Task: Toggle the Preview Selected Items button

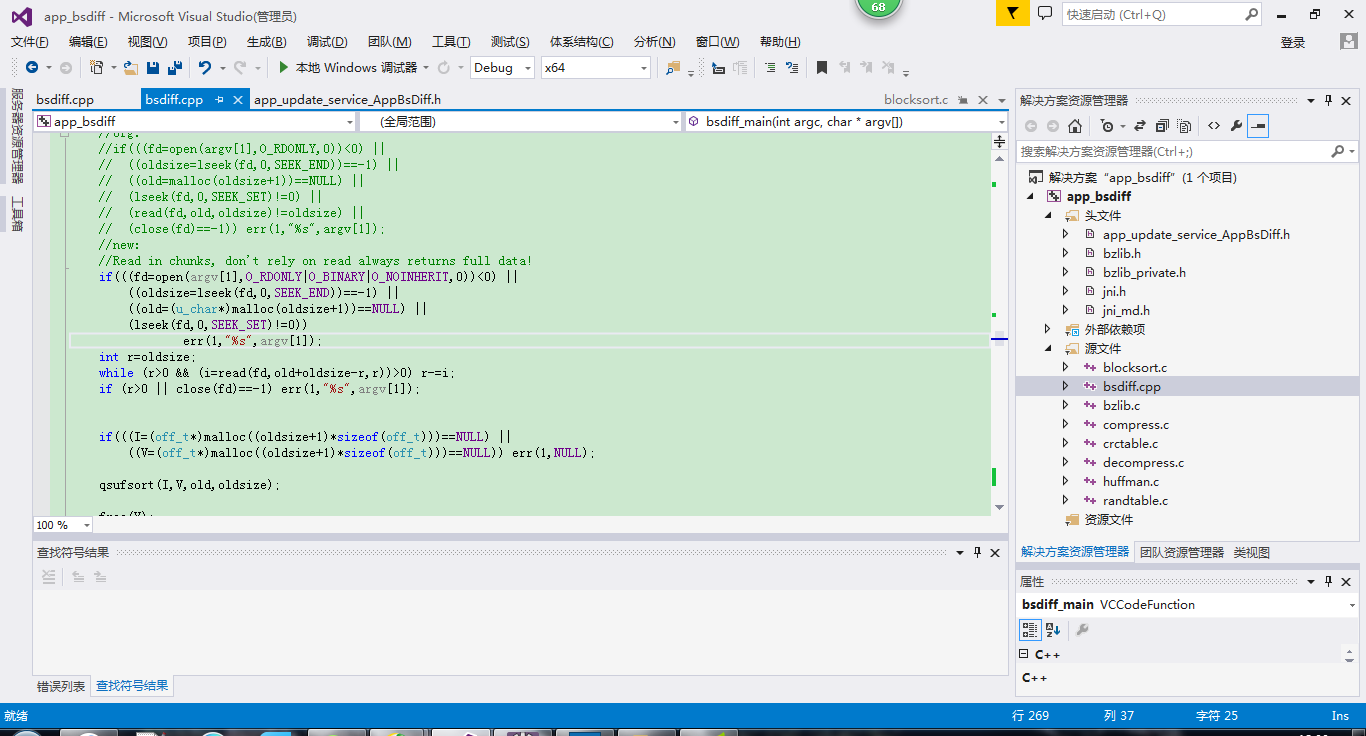Action: 1258,126
